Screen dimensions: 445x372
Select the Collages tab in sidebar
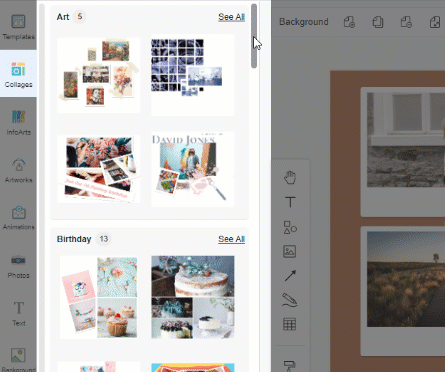pyautogui.click(x=18, y=74)
